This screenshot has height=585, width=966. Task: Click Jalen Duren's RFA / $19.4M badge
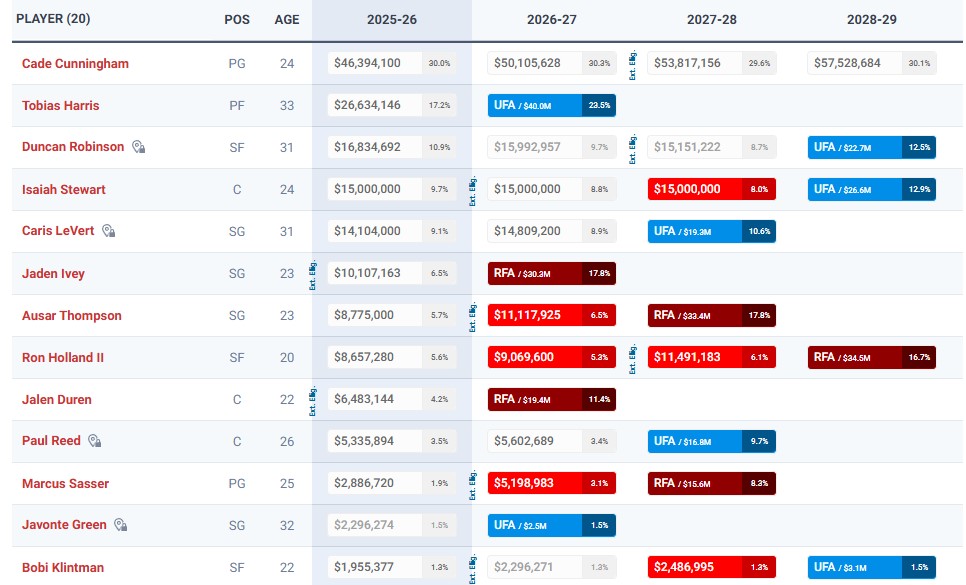551,399
